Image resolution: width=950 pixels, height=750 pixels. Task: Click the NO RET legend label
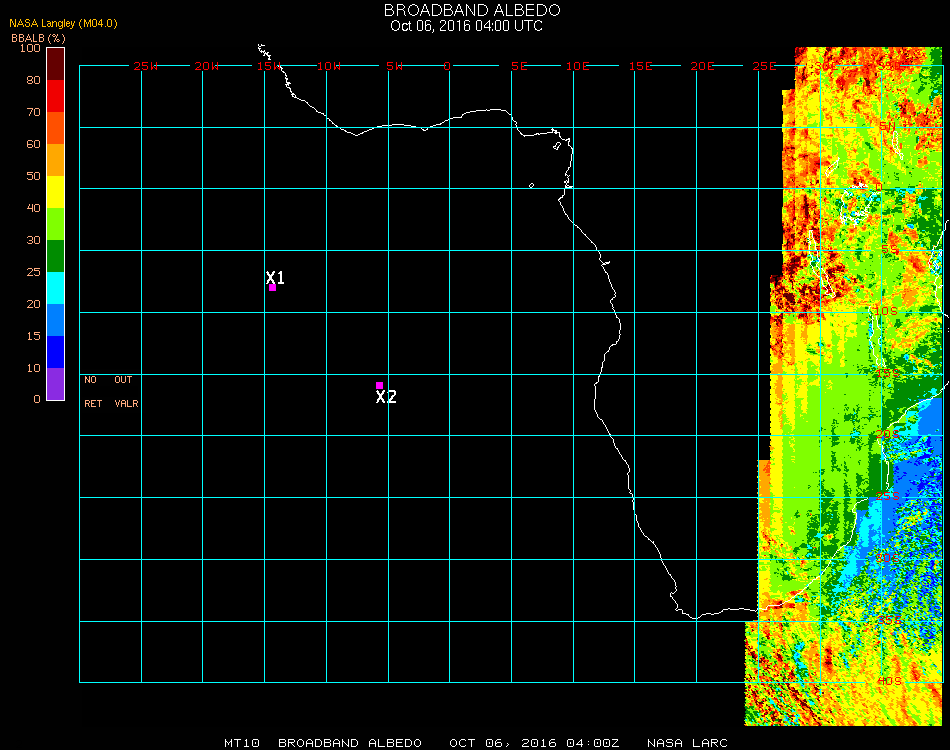(x=92, y=392)
